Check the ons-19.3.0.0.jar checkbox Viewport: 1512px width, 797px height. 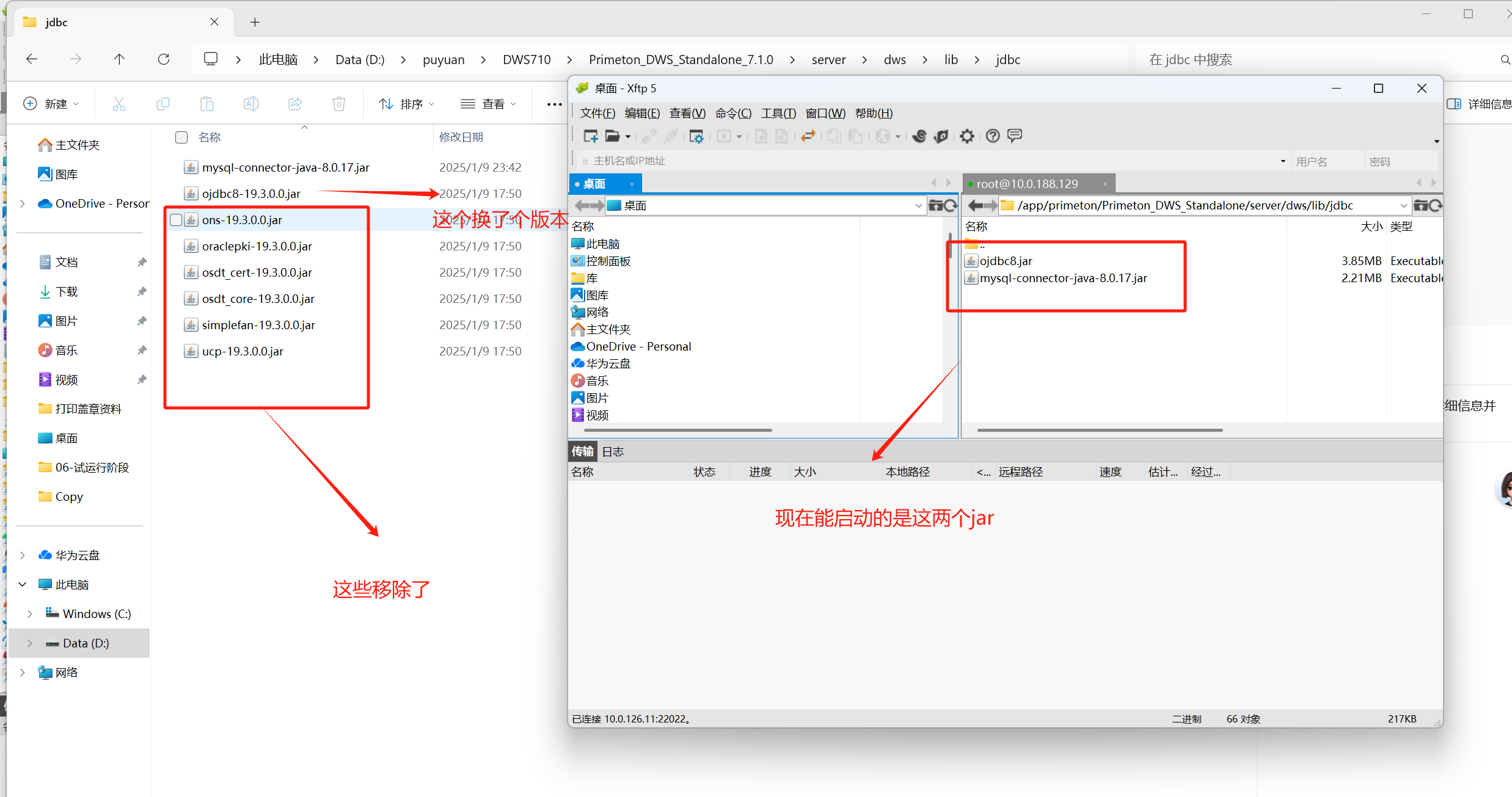coord(176,220)
